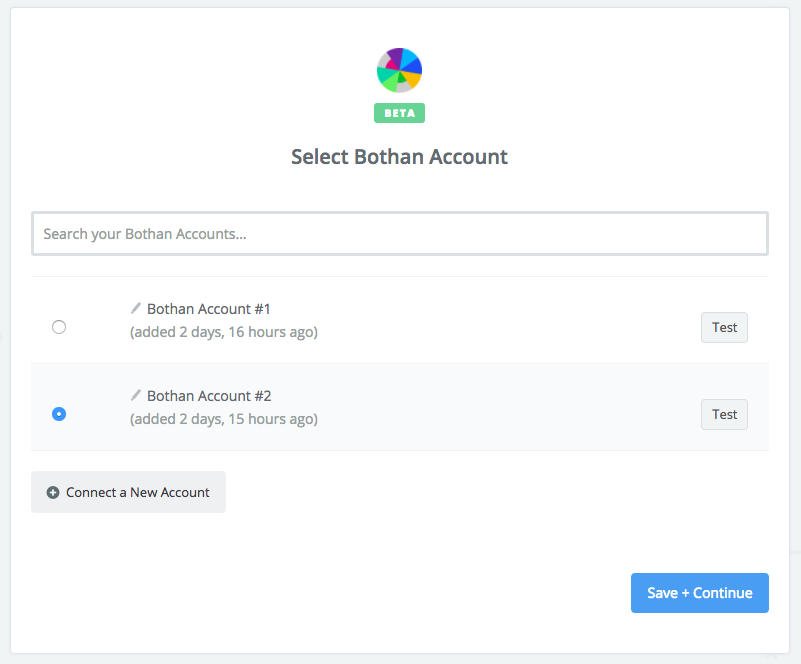Image resolution: width=801 pixels, height=664 pixels.
Task: Click the Bothan Account #1 row
Action: [400, 320]
